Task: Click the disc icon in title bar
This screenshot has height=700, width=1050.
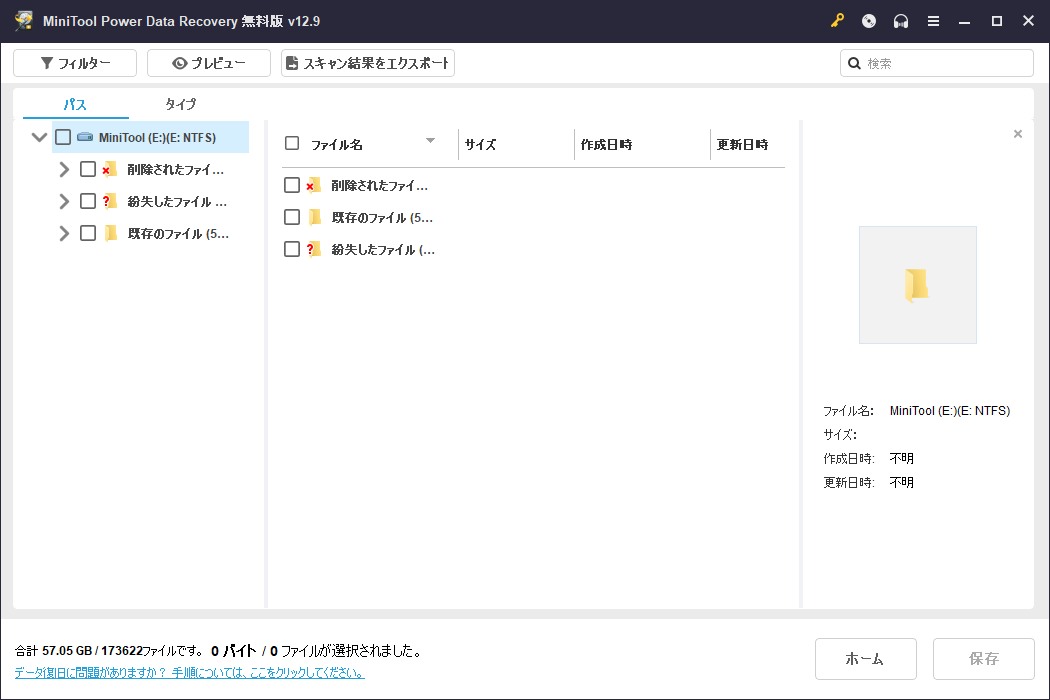Action: click(869, 21)
